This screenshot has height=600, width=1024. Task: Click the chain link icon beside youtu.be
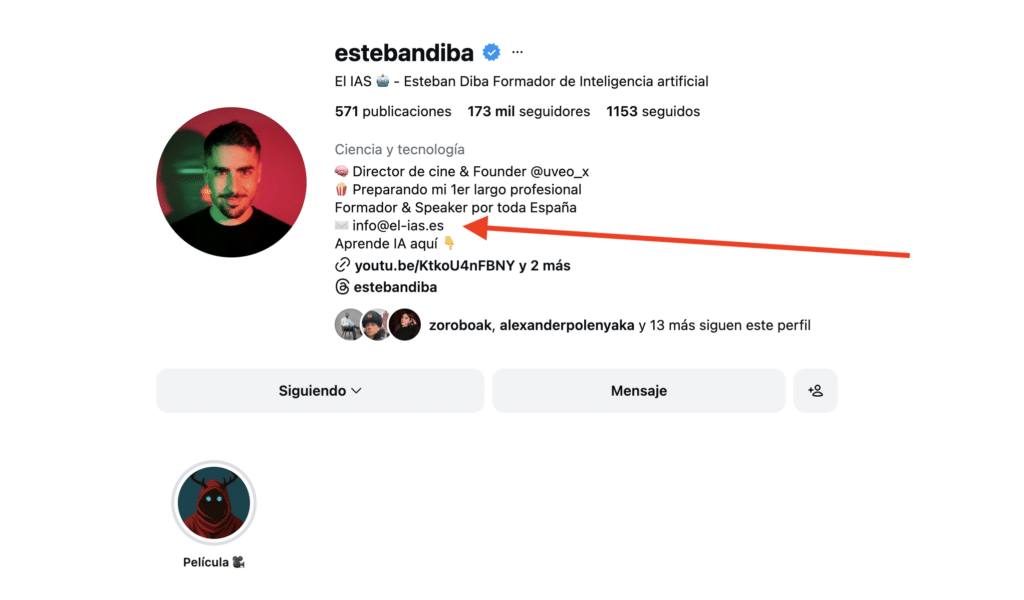click(342, 265)
